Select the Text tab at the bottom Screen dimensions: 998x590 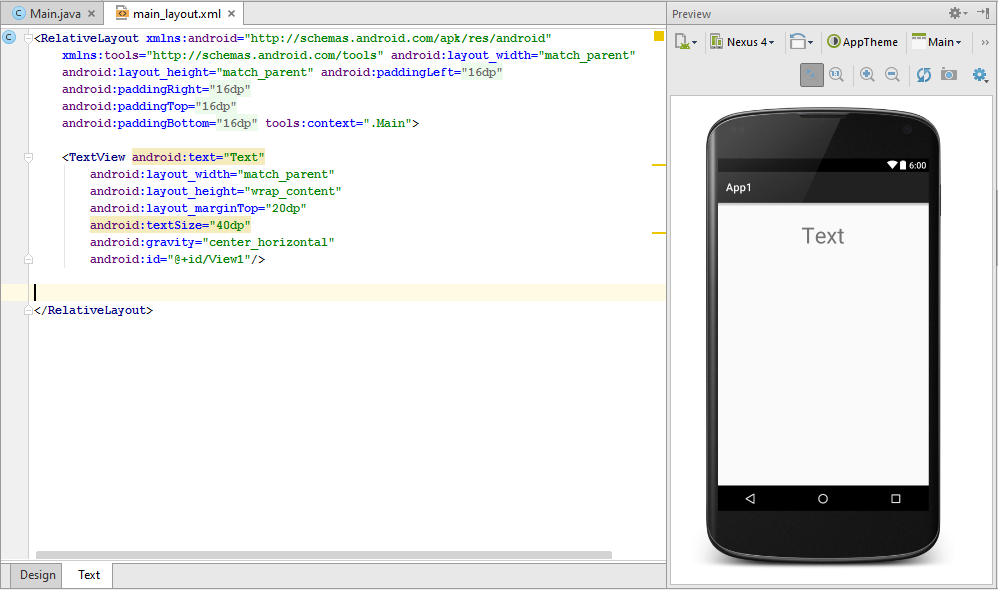pyautogui.click(x=88, y=575)
